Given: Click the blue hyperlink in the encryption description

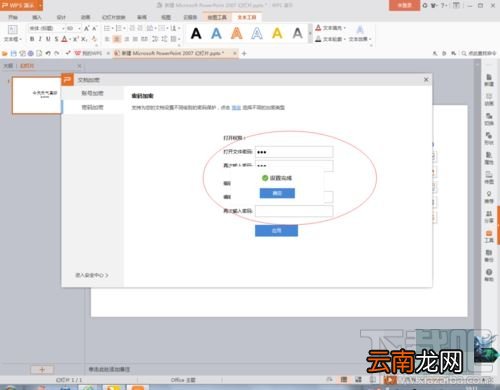Looking at the screenshot, I should point(236,108).
